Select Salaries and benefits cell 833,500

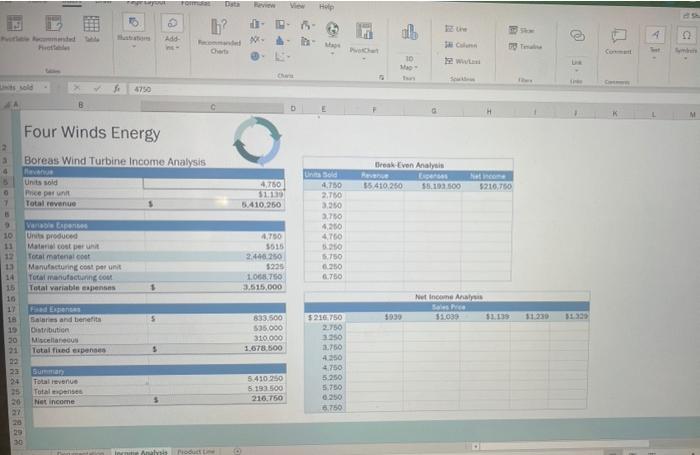click(x=215, y=318)
